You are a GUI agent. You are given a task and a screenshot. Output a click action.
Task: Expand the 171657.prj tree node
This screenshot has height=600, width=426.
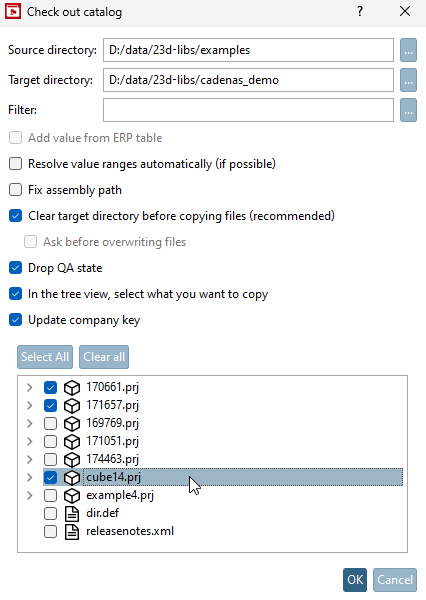tap(29, 405)
